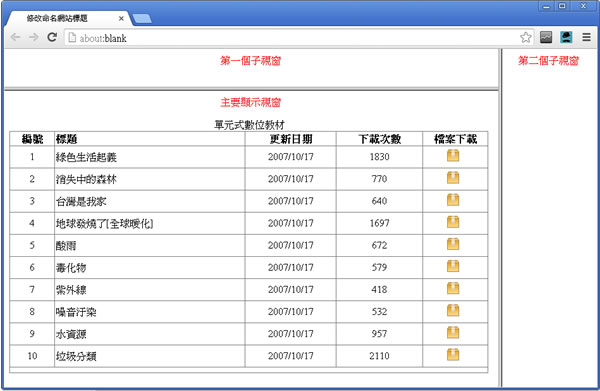Click the title 消失中的森林
The width and height of the screenshot is (600, 391).
[x=86, y=179]
